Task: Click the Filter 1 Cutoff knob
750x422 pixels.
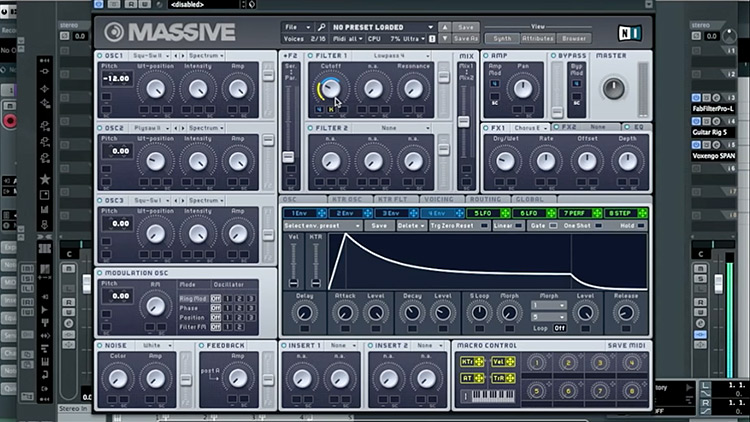Action: (331, 89)
